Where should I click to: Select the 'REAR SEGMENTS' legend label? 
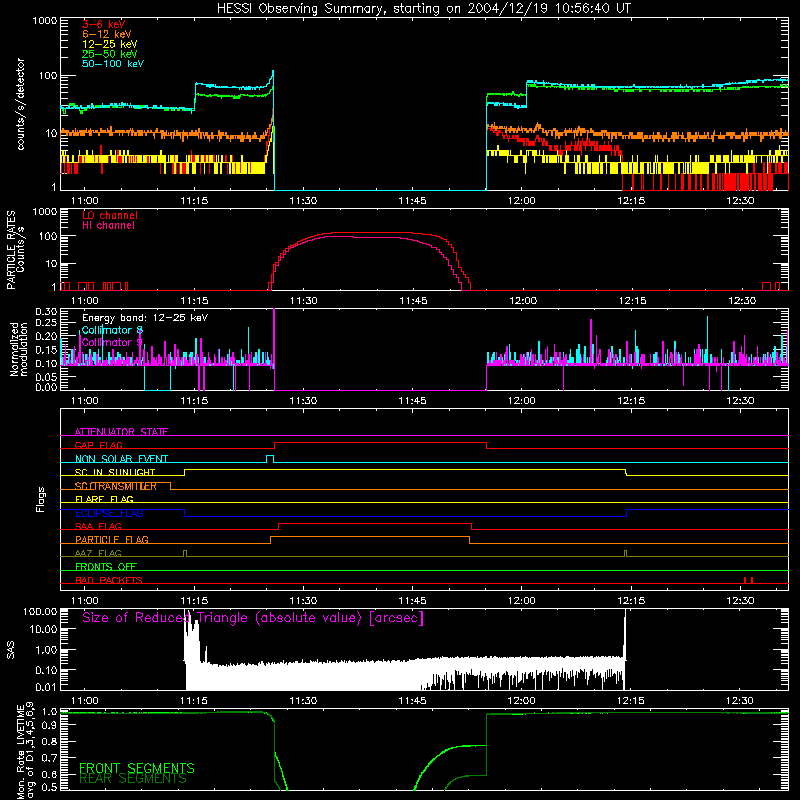[x=133, y=779]
